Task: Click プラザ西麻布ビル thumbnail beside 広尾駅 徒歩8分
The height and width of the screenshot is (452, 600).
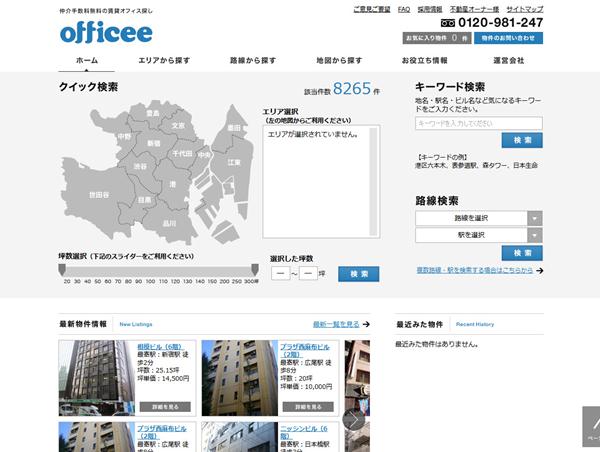Action: 240,378
